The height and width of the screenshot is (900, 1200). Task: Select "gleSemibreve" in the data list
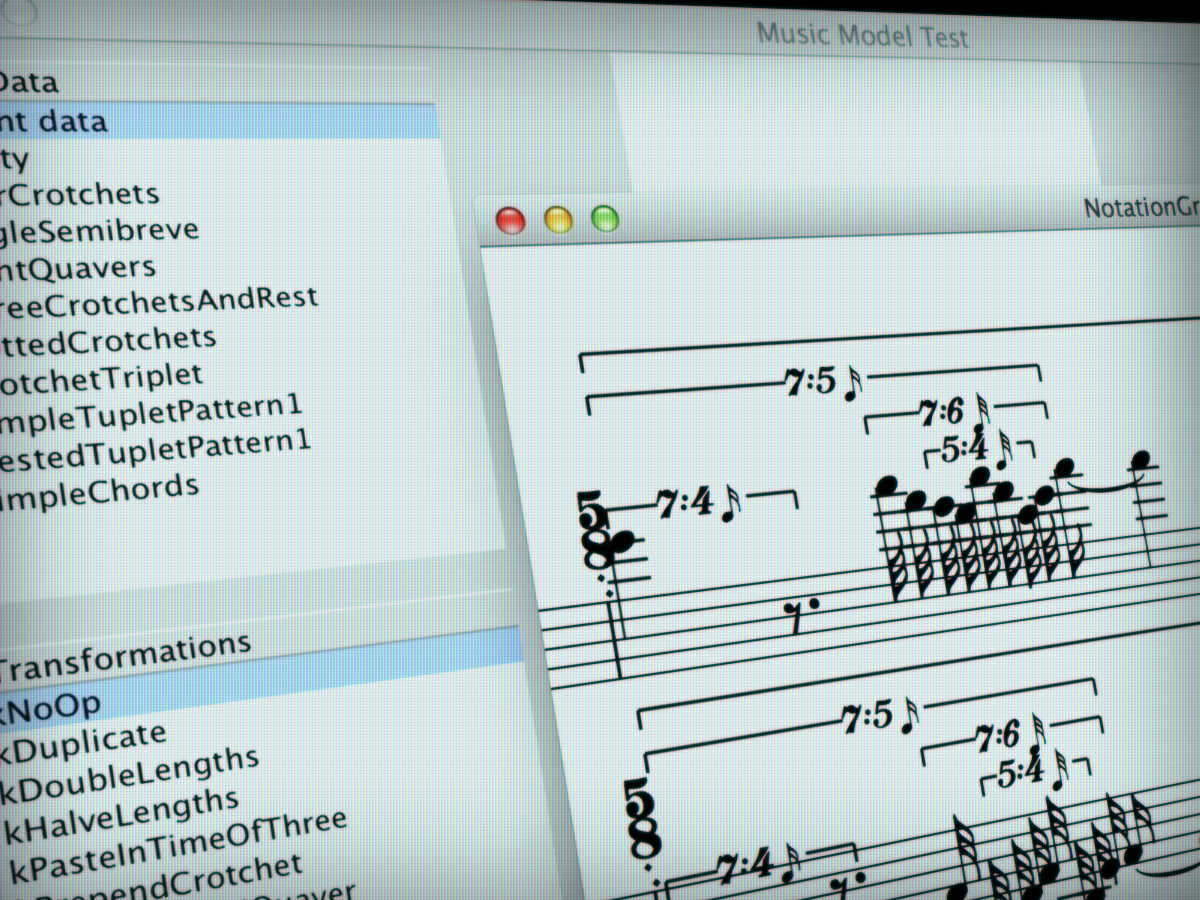(x=100, y=231)
